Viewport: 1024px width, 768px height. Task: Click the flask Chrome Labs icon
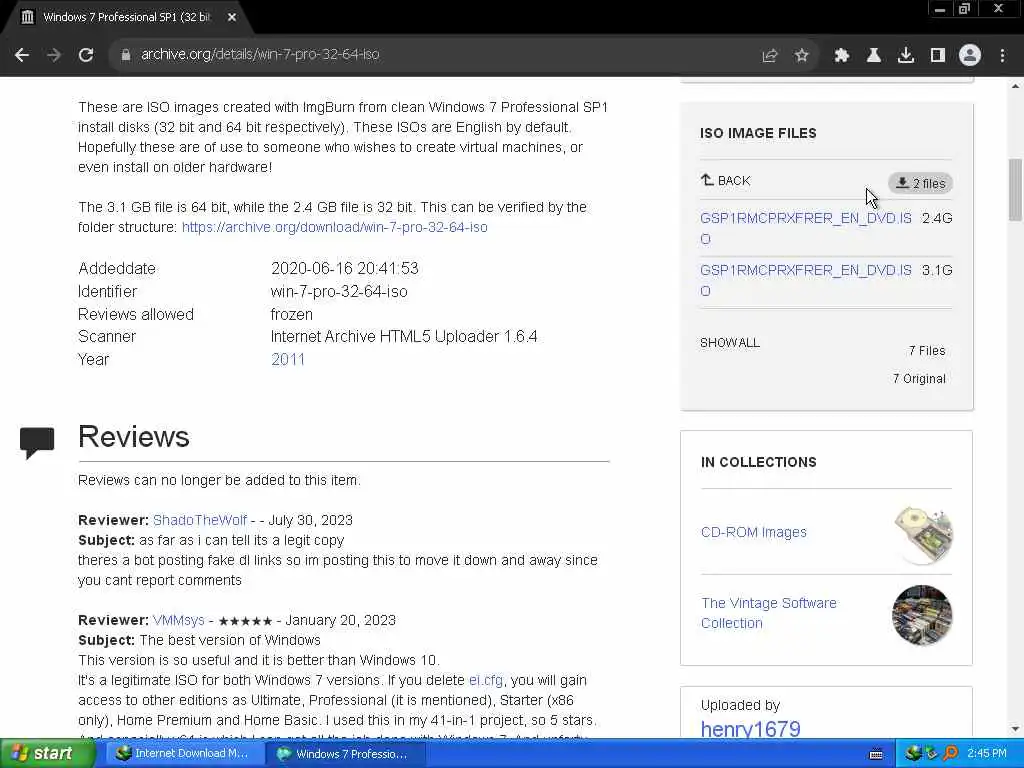click(873, 56)
